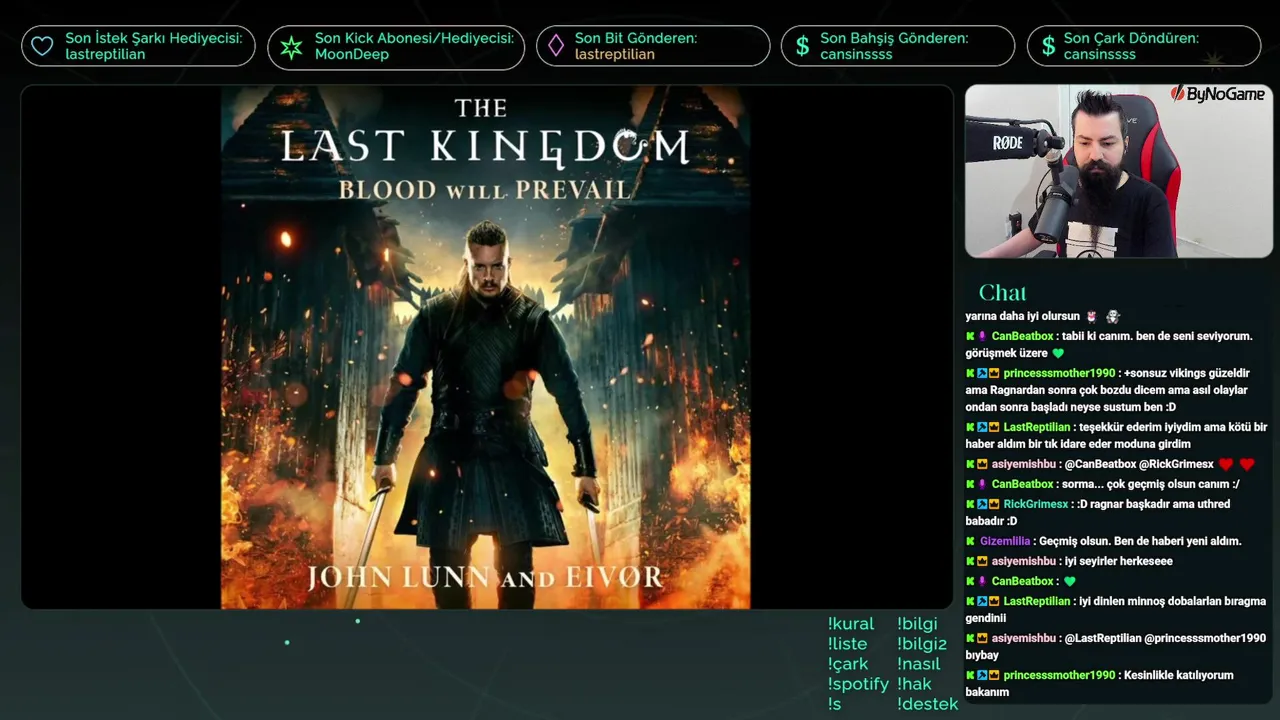Click the streamer webcam feed
Image resolution: width=1280 pixels, height=720 pixels.
click(x=1119, y=171)
